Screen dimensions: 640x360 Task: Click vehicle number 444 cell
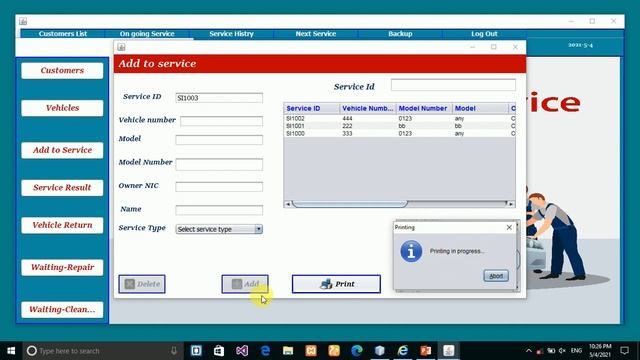point(368,118)
